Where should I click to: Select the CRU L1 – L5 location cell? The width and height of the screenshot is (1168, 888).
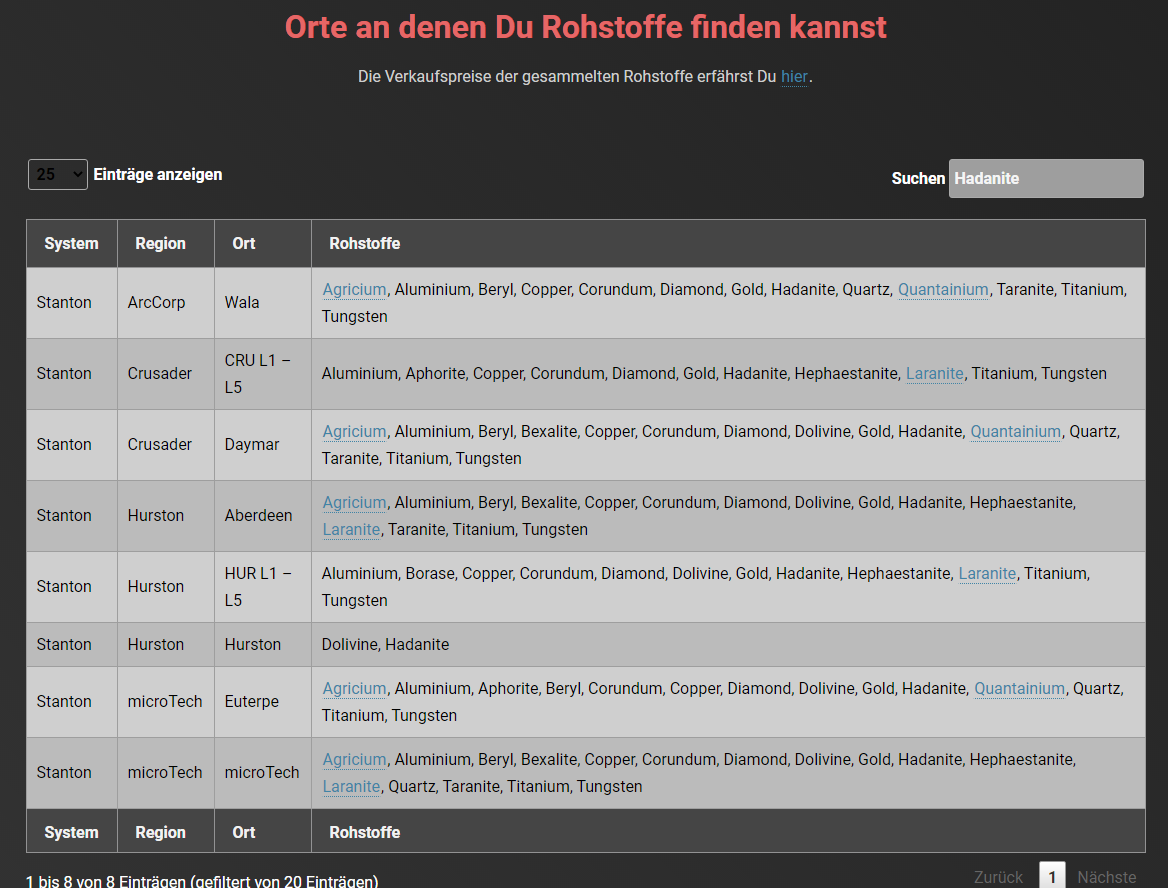pos(262,374)
